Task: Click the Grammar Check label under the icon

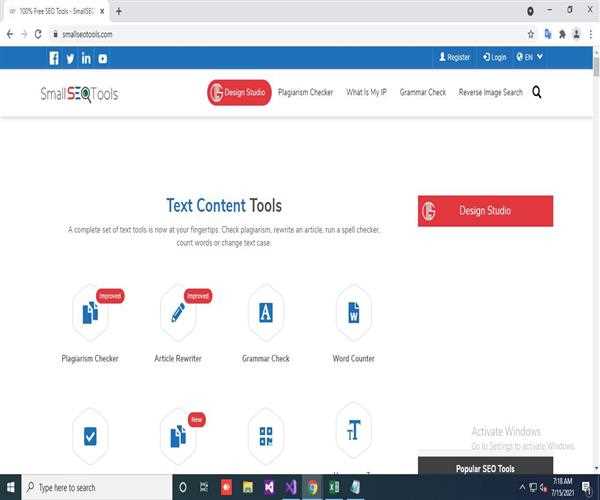Action: (x=266, y=358)
